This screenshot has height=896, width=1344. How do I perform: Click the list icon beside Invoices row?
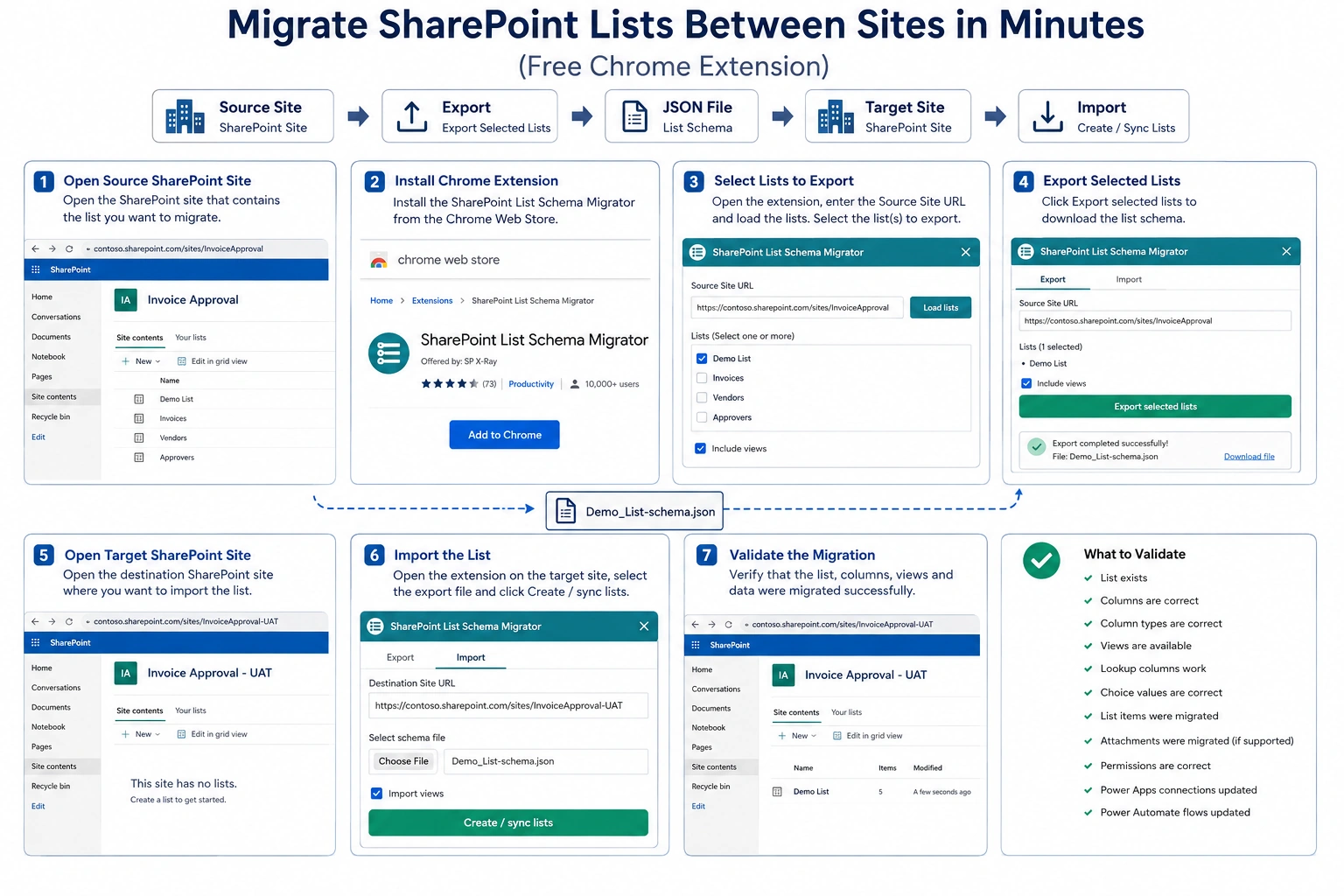[138, 418]
